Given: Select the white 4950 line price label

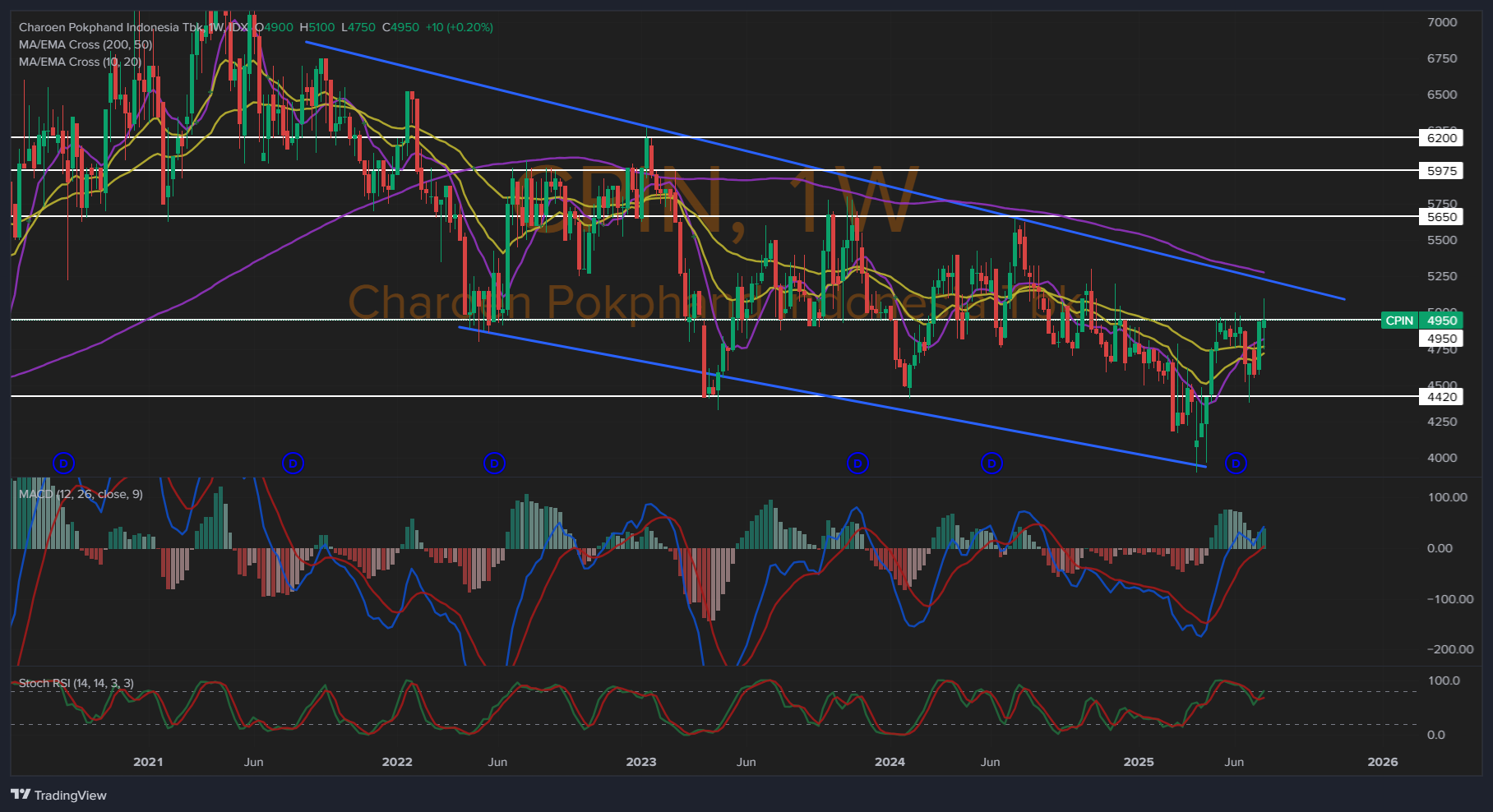Looking at the screenshot, I should point(1441,339).
